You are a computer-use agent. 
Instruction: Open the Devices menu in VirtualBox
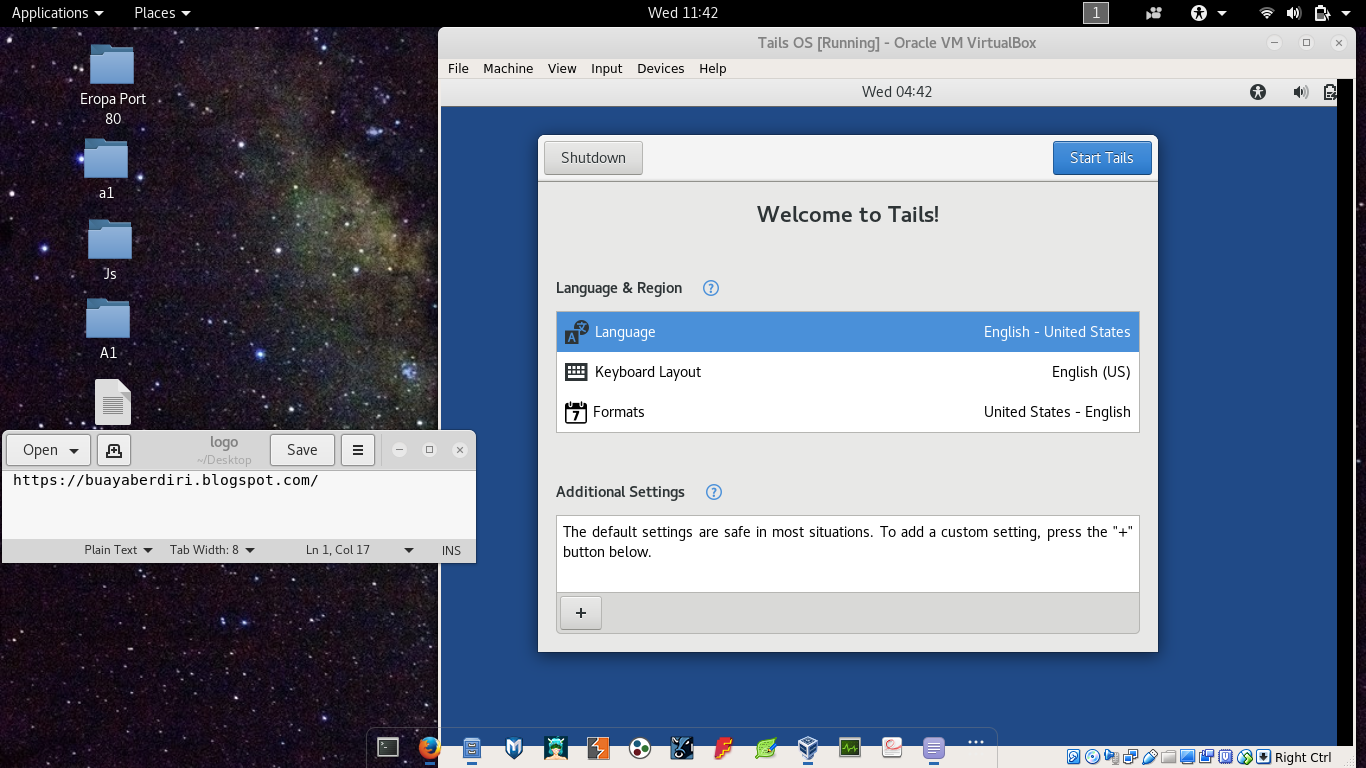click(x=660, y=68)
